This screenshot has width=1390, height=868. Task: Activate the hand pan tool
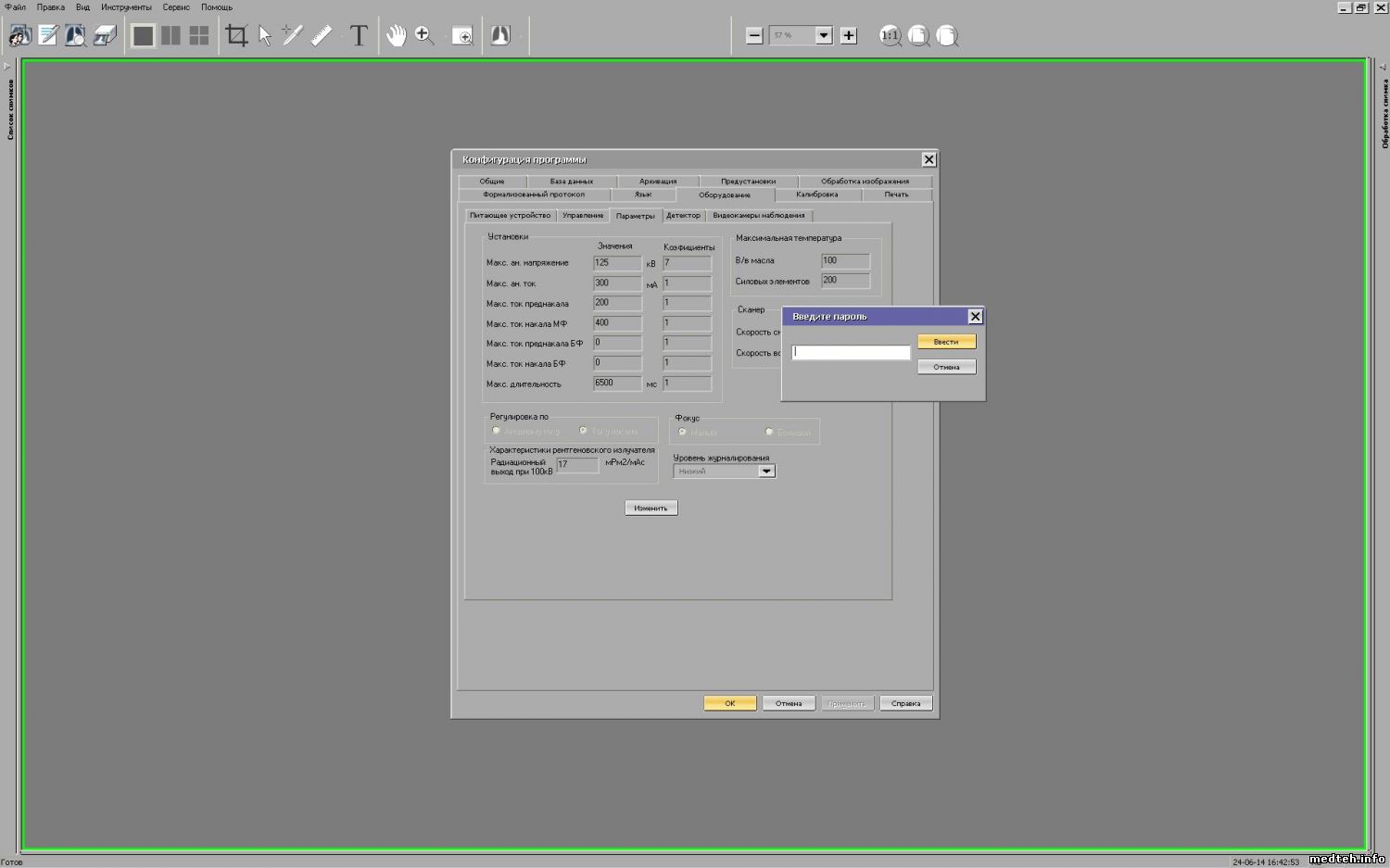click(396, 36)
